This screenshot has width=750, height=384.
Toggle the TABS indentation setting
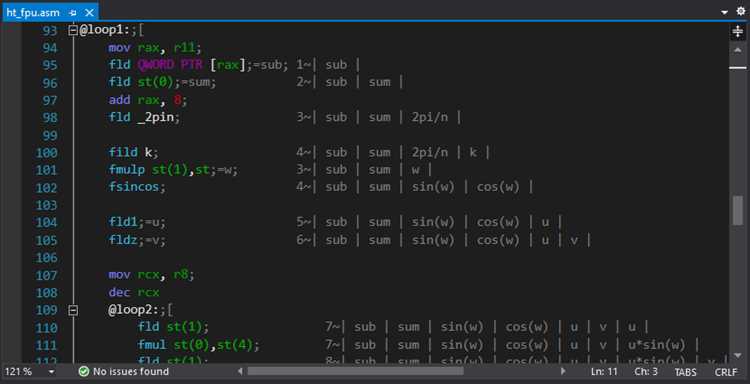[x=685, y=372]
